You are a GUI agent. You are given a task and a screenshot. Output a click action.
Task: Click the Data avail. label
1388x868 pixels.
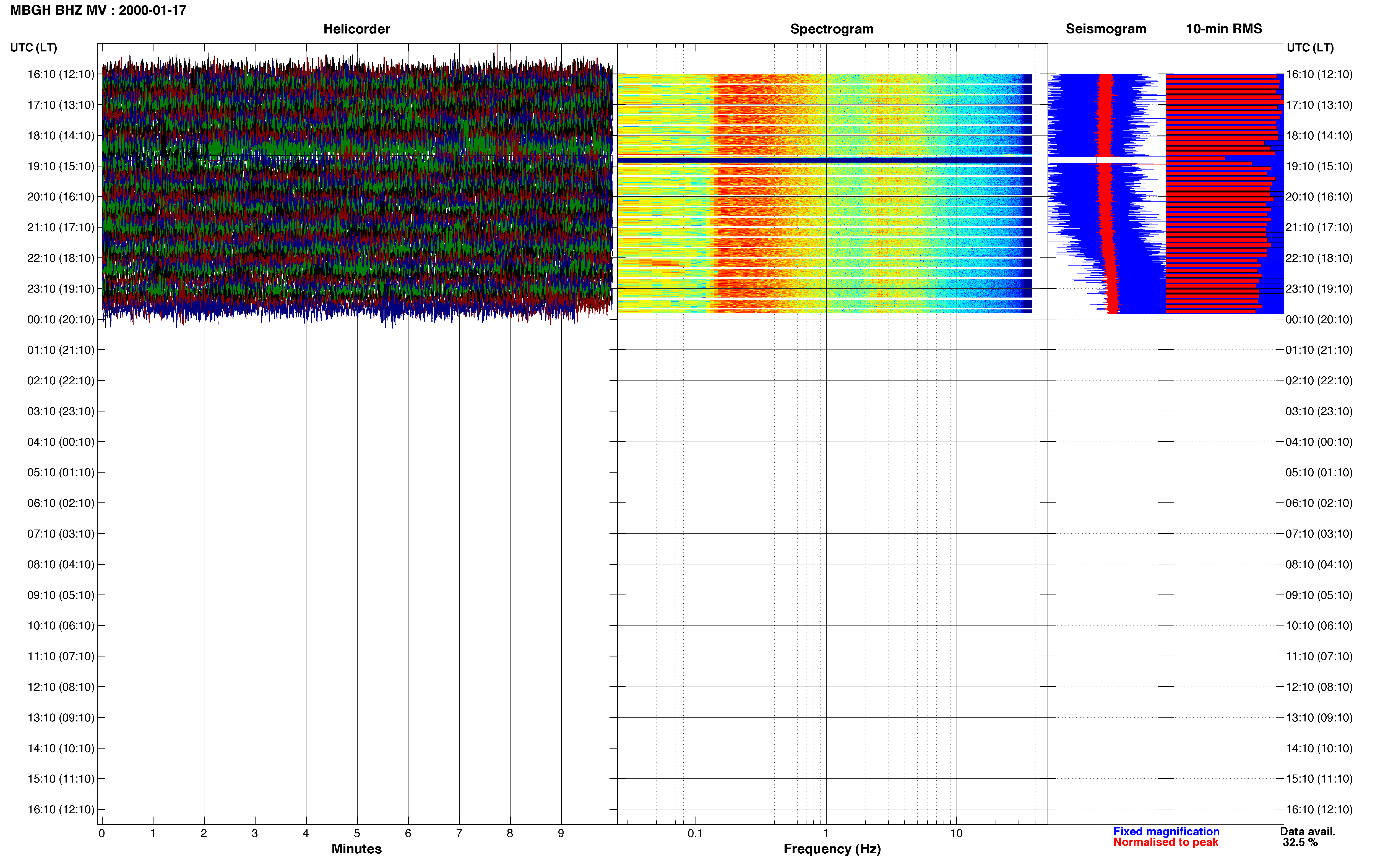[1308, 831]
